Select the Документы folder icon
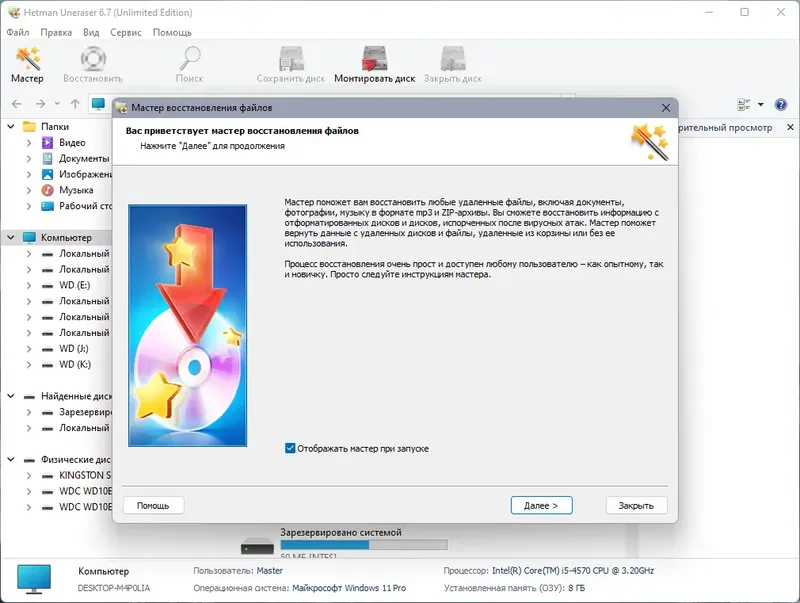 tap(47, 159)
